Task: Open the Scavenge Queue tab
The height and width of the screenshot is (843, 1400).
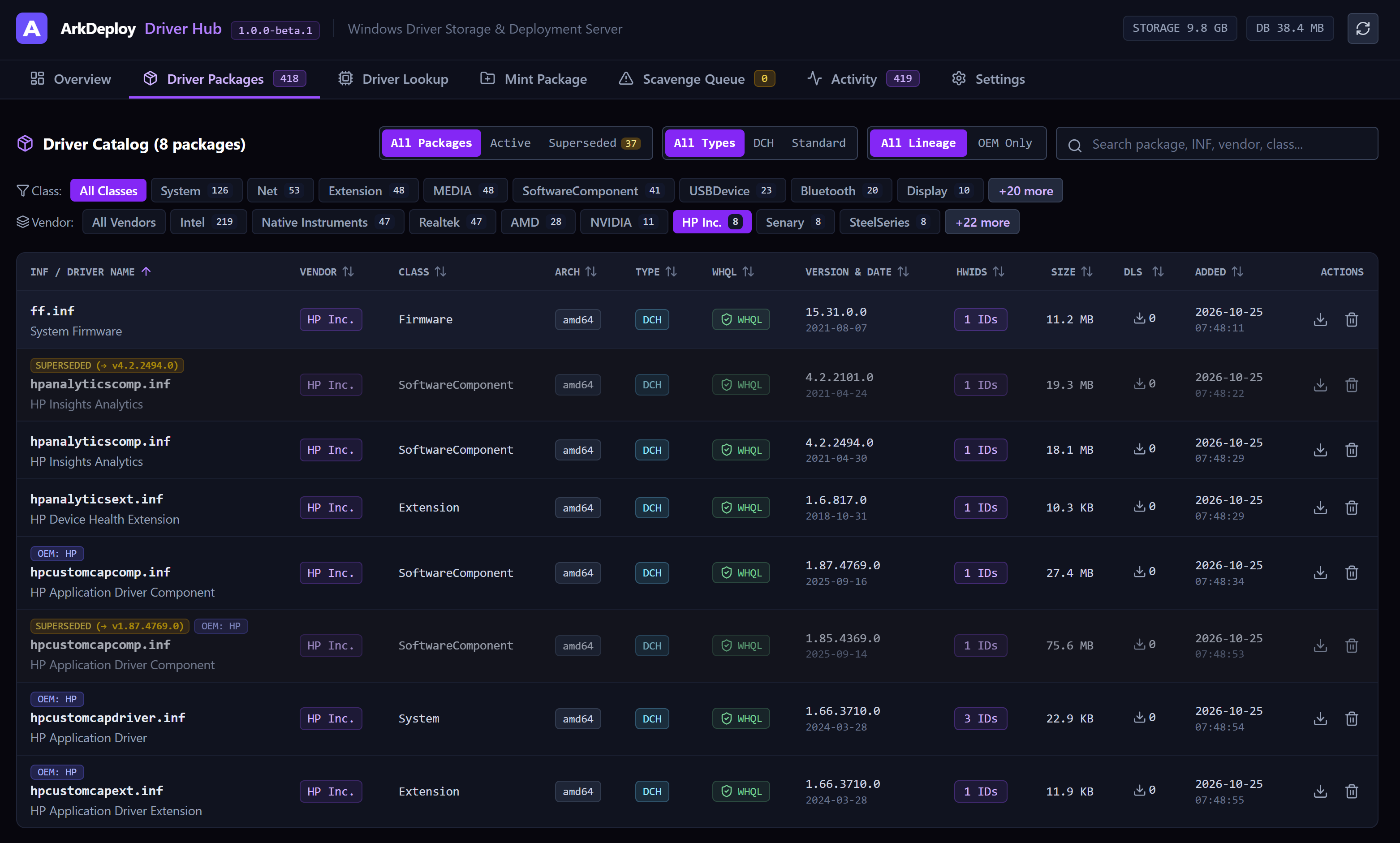Action: [x=696, y=79]
